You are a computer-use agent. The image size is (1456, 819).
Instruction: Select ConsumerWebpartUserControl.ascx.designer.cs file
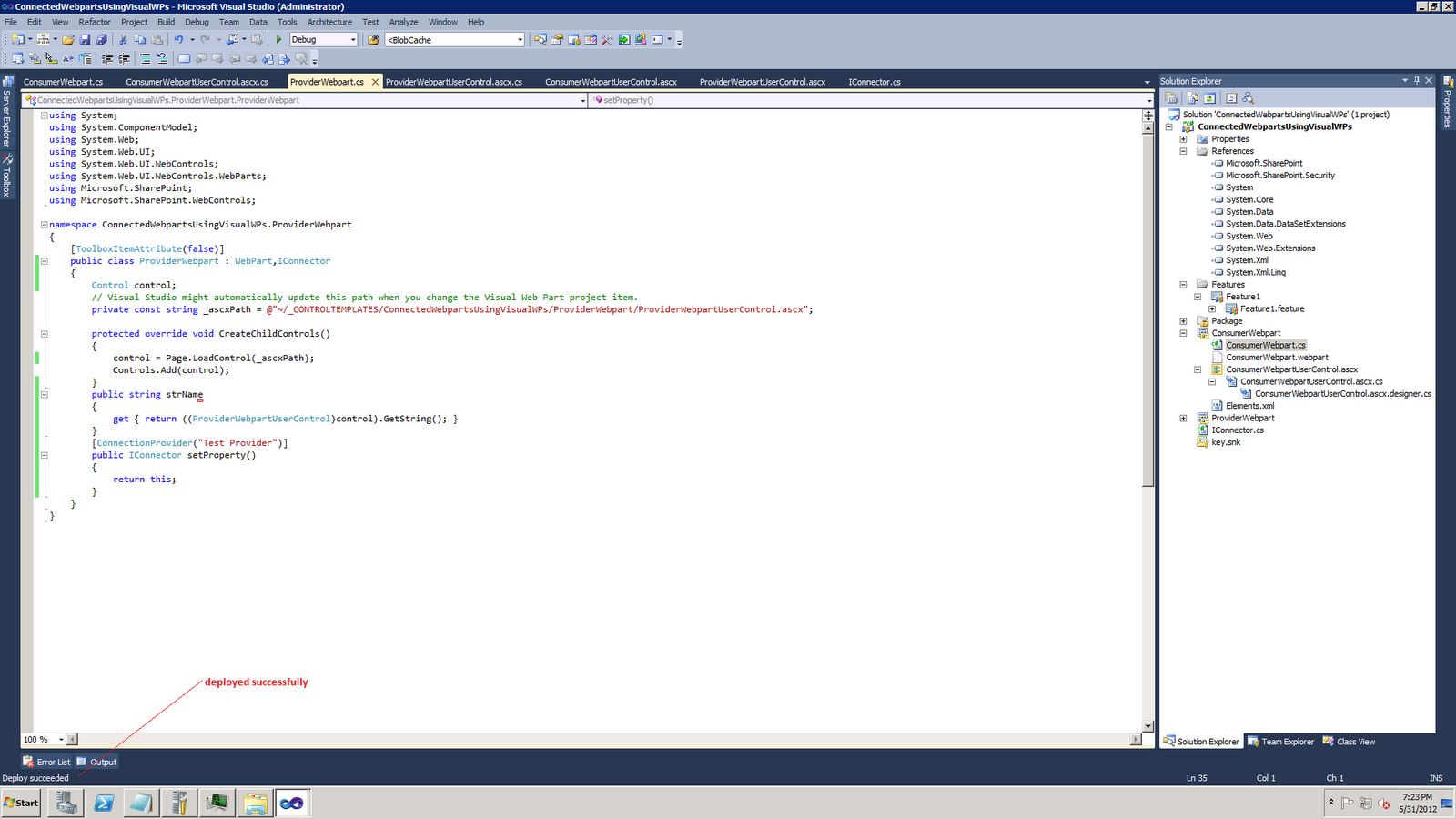tap(1343, 394)
